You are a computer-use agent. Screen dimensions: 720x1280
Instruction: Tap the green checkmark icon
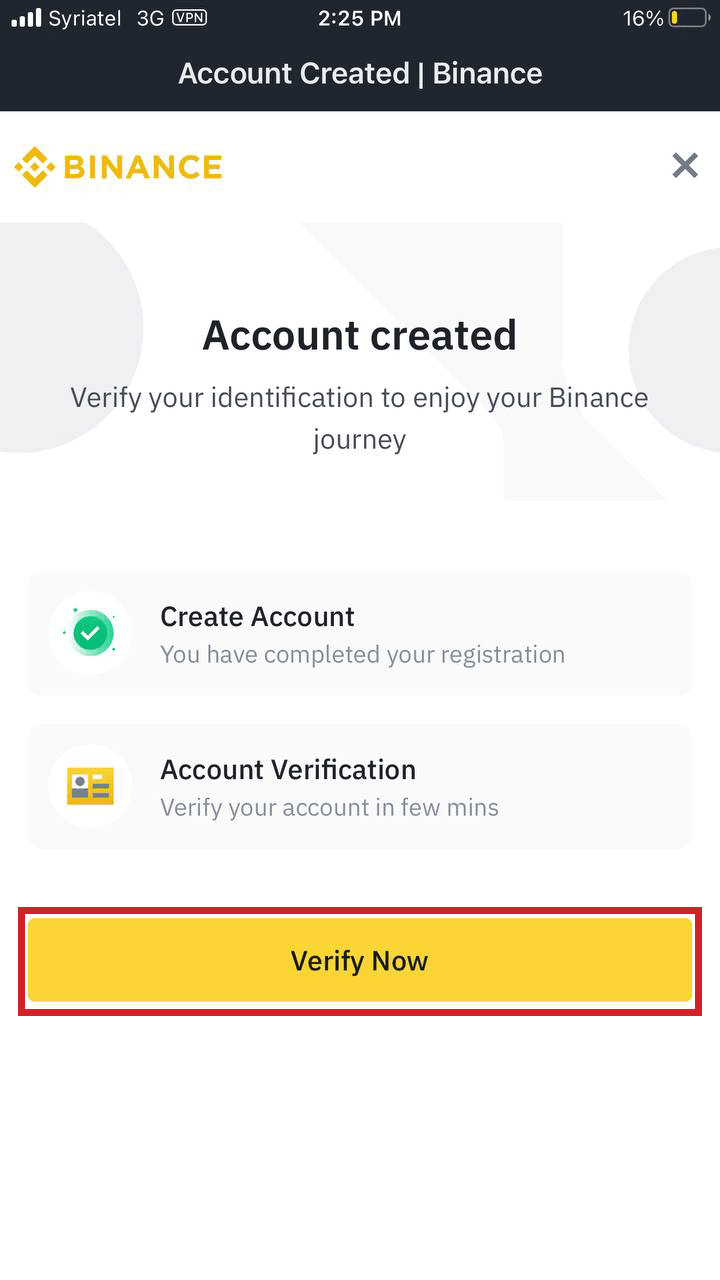click(x=91, y=633)
